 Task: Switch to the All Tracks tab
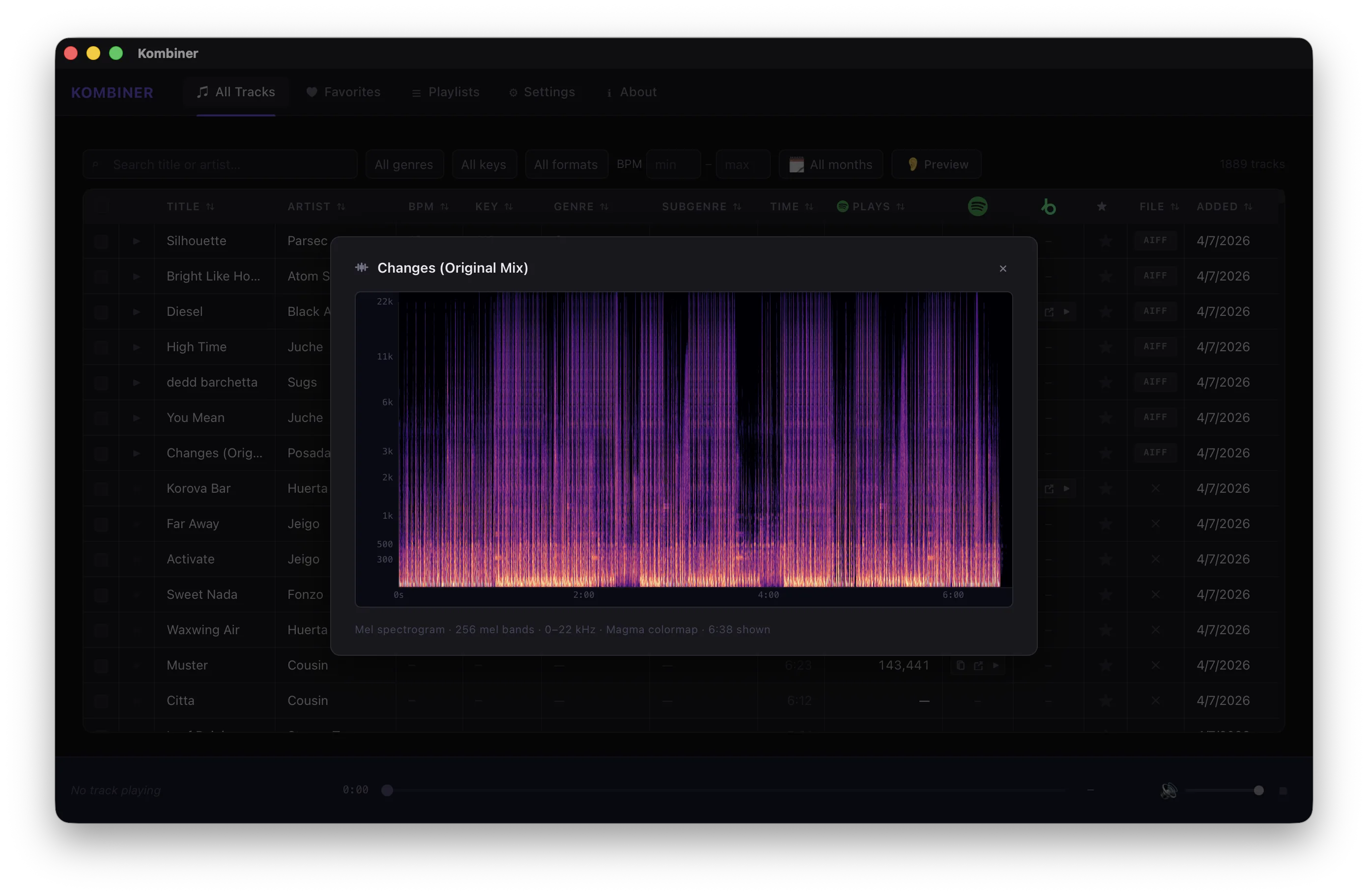pos(236,92)
